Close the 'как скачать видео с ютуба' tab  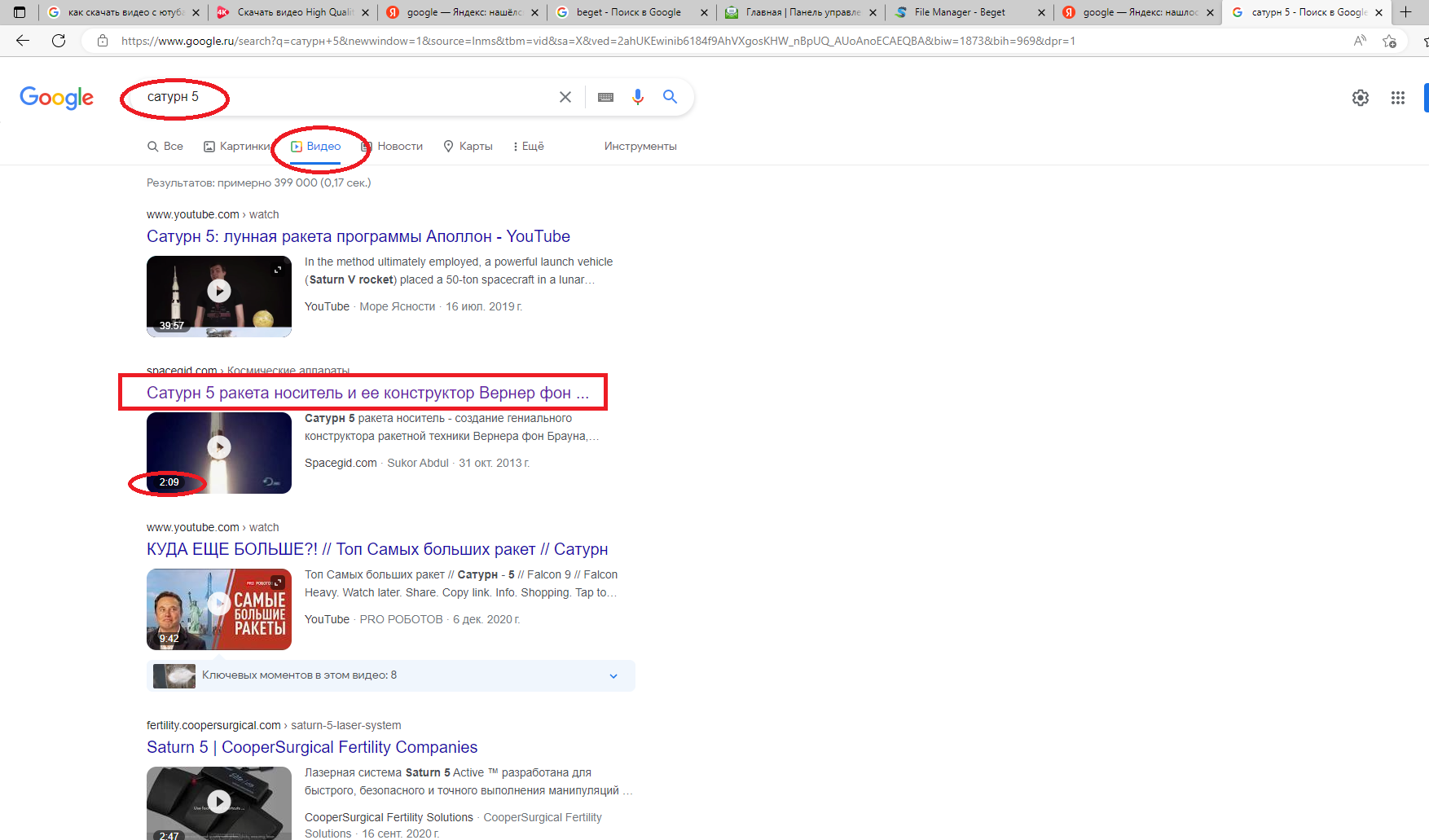[x=196, y=12]
